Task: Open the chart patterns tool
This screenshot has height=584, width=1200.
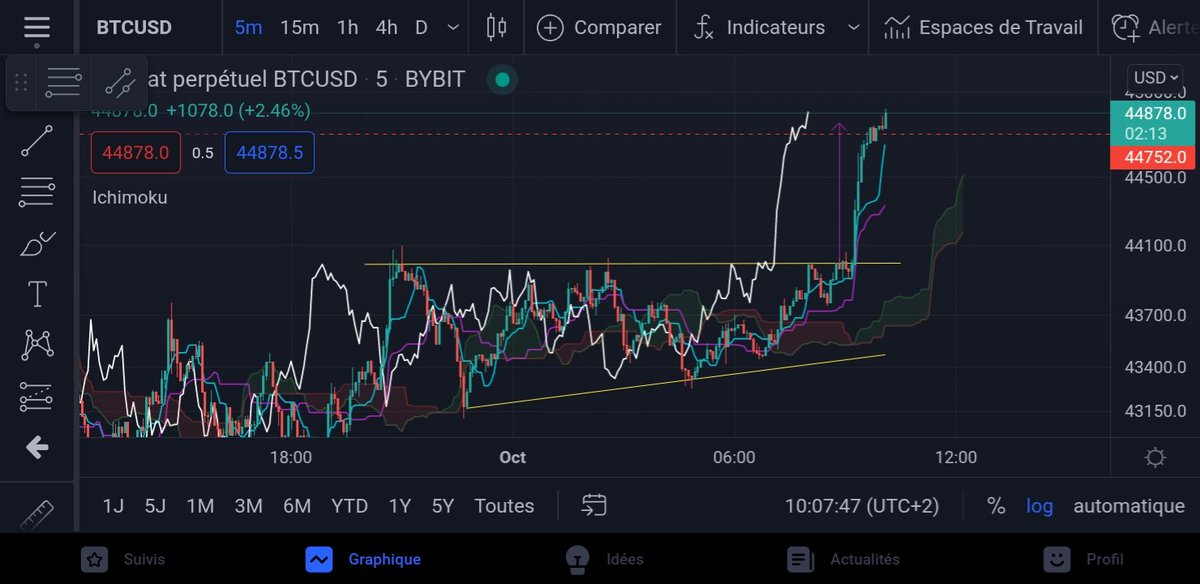Action: (37, 345)
